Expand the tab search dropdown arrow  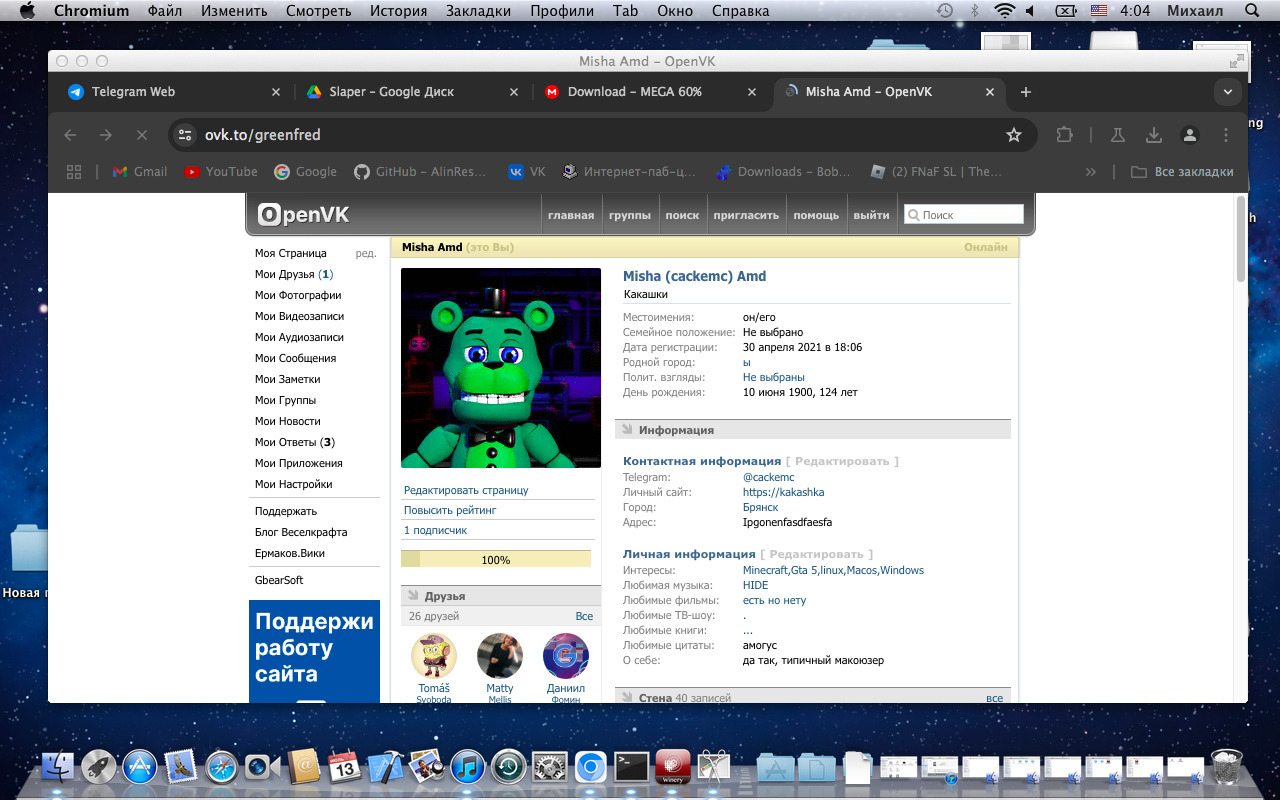[1228, 92]
